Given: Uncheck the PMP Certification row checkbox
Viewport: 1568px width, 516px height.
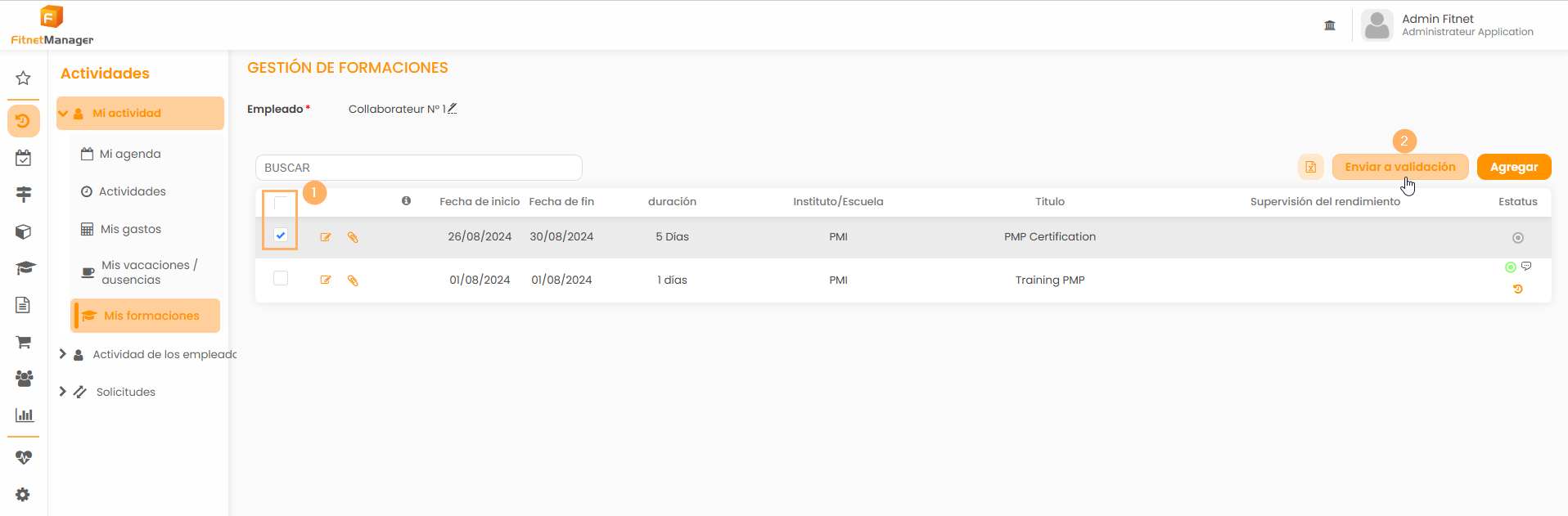Looking at the screenshot, I should point(281,236).
